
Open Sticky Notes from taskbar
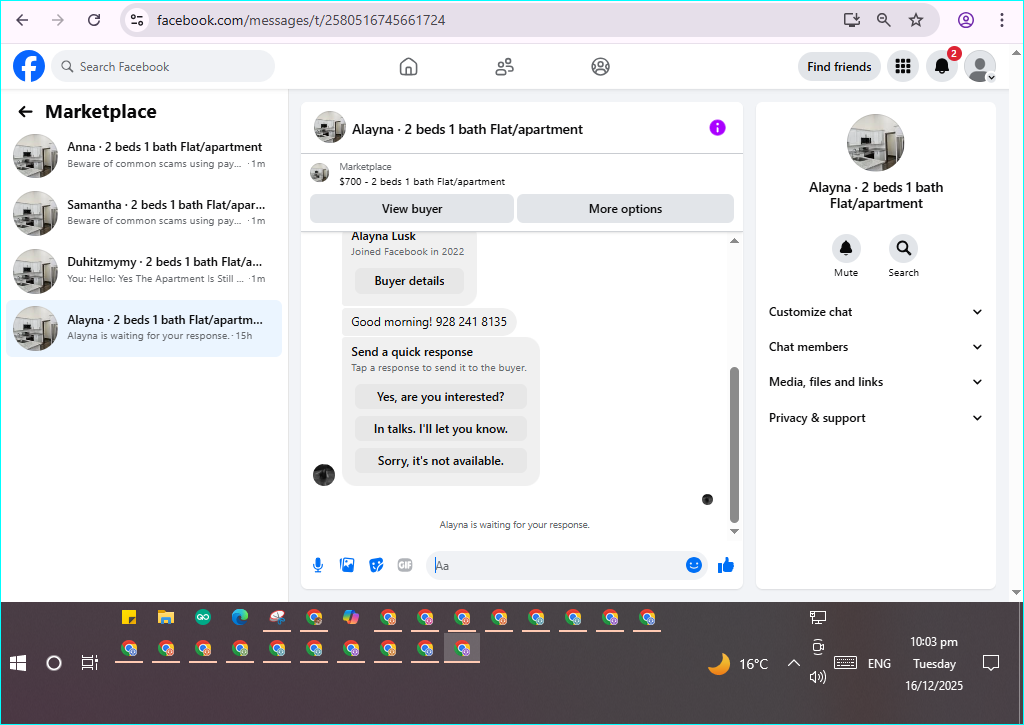click(x=129, y=617)
